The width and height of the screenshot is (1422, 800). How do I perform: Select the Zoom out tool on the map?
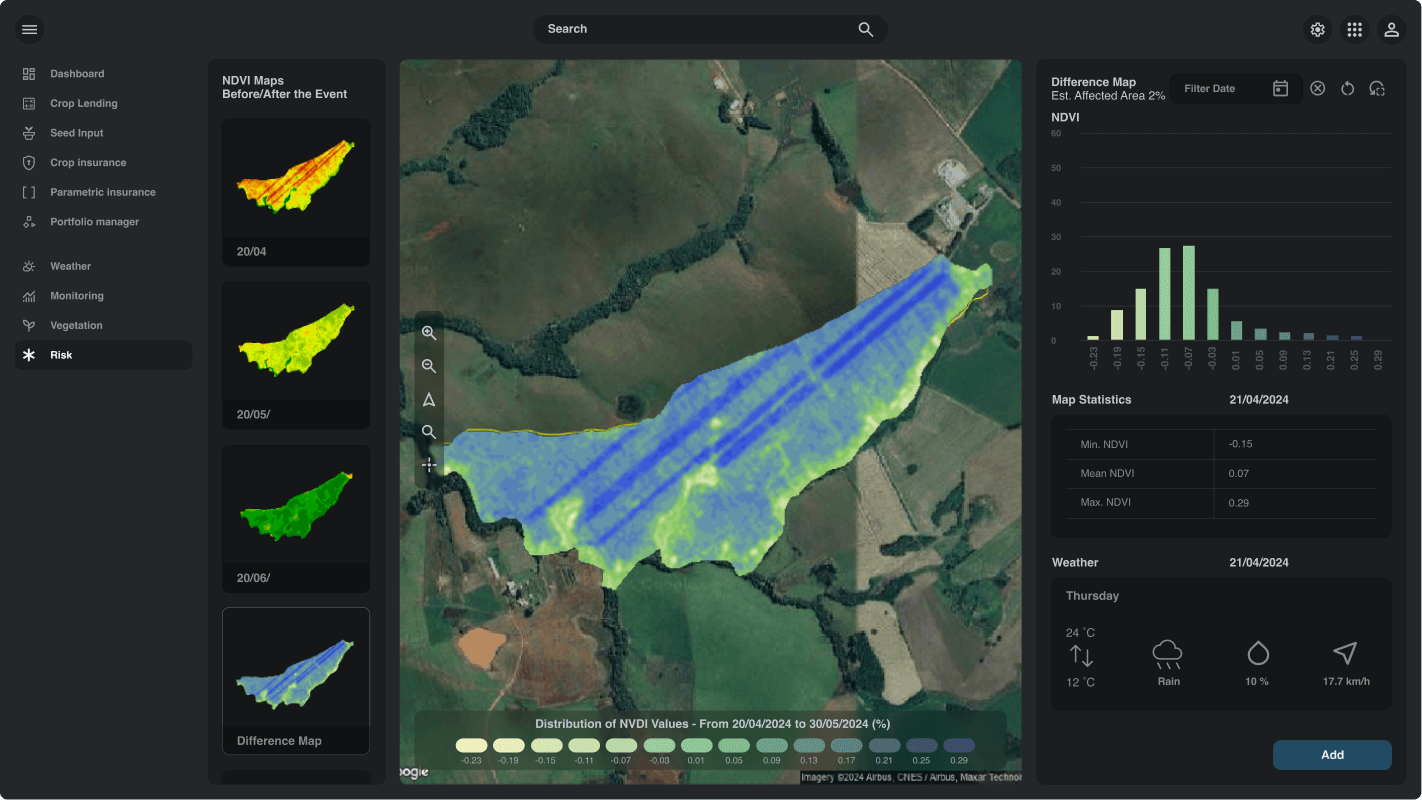tap(429, 366)
